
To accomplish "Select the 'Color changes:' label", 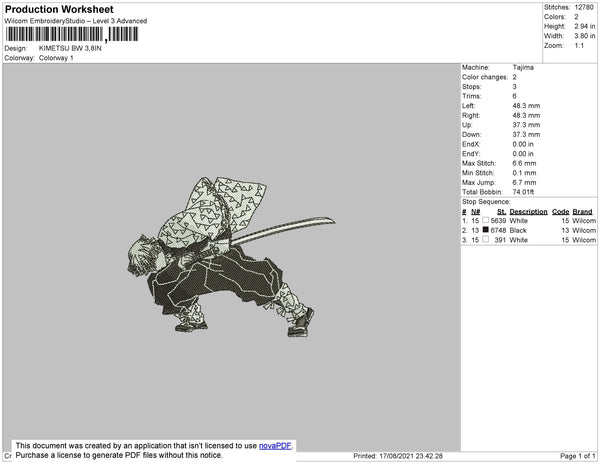I will coord(485,77).
